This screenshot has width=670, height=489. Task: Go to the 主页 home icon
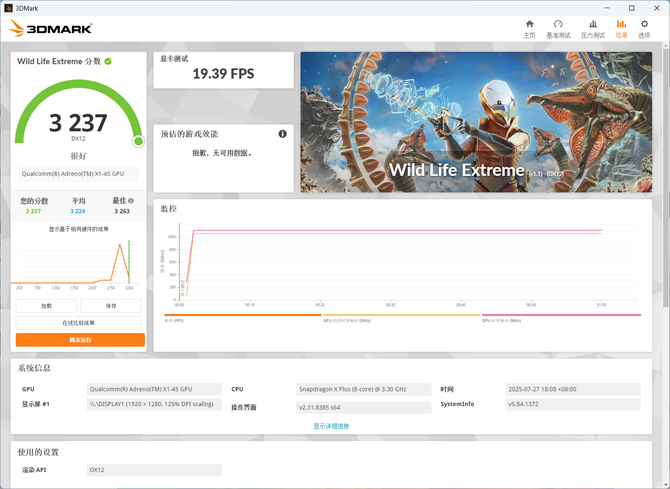529,24
